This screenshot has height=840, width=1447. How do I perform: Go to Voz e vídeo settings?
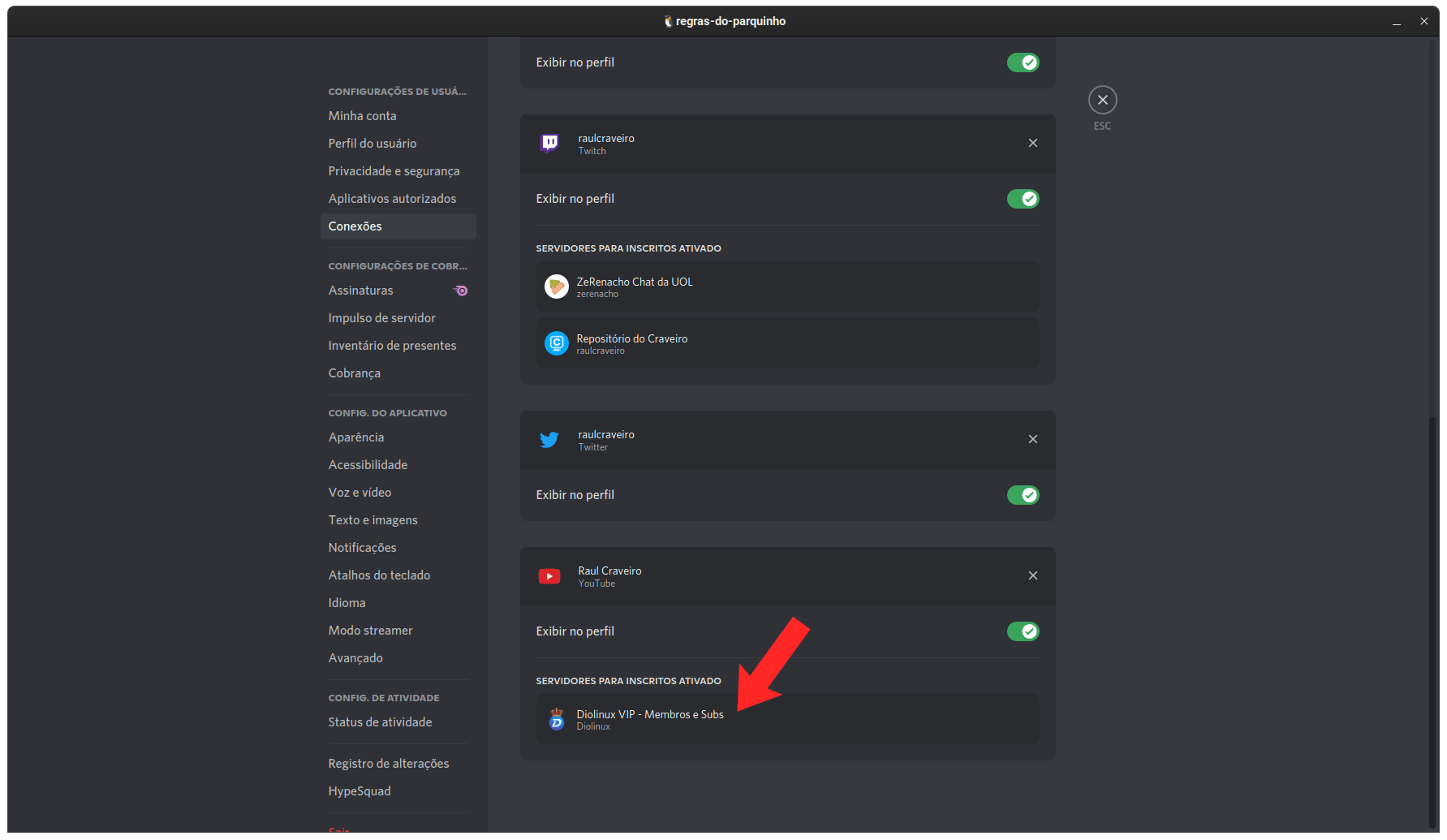(x=398, y=493)
